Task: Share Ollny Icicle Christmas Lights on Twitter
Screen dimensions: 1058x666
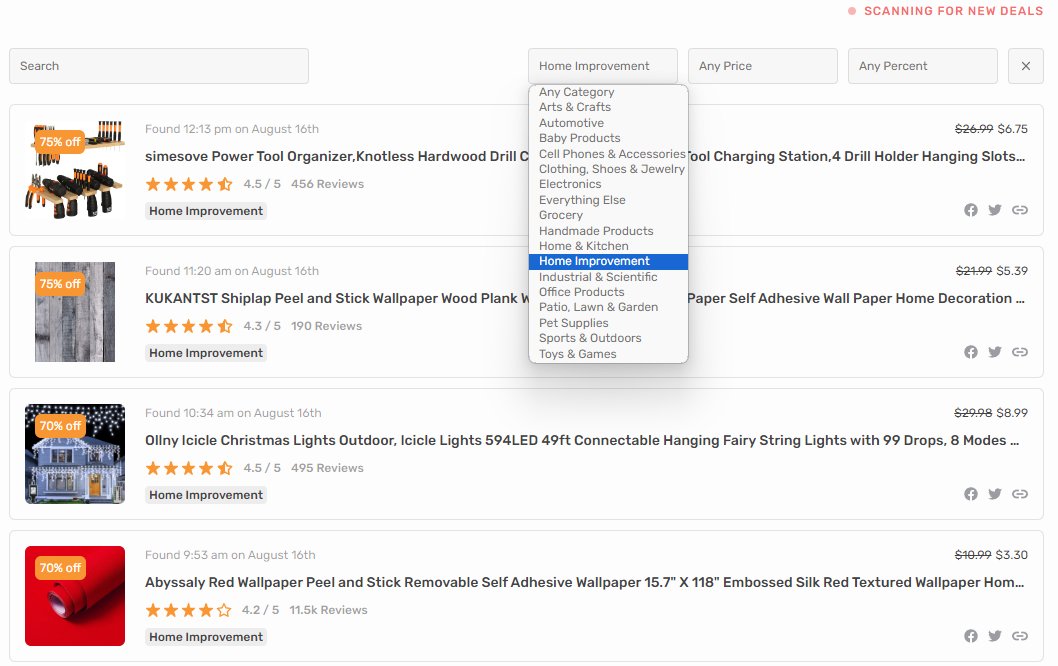Action: [995, 494]
